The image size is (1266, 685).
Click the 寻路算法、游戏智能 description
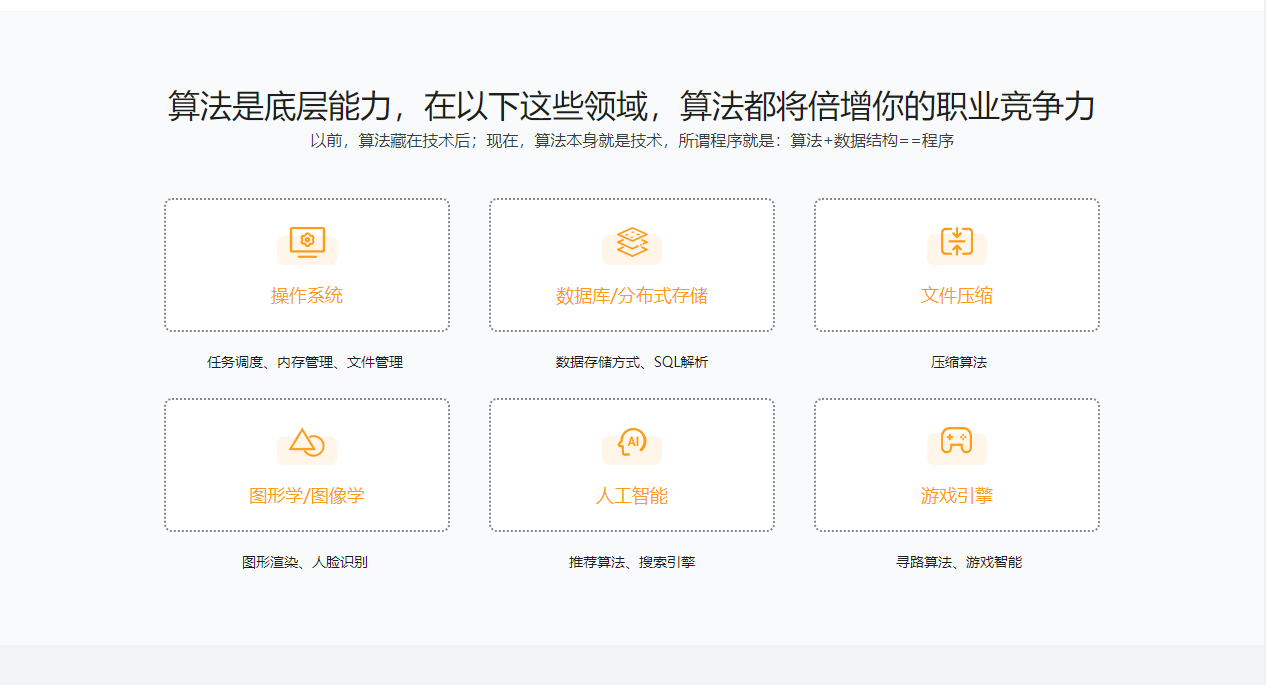coord(958,562)
